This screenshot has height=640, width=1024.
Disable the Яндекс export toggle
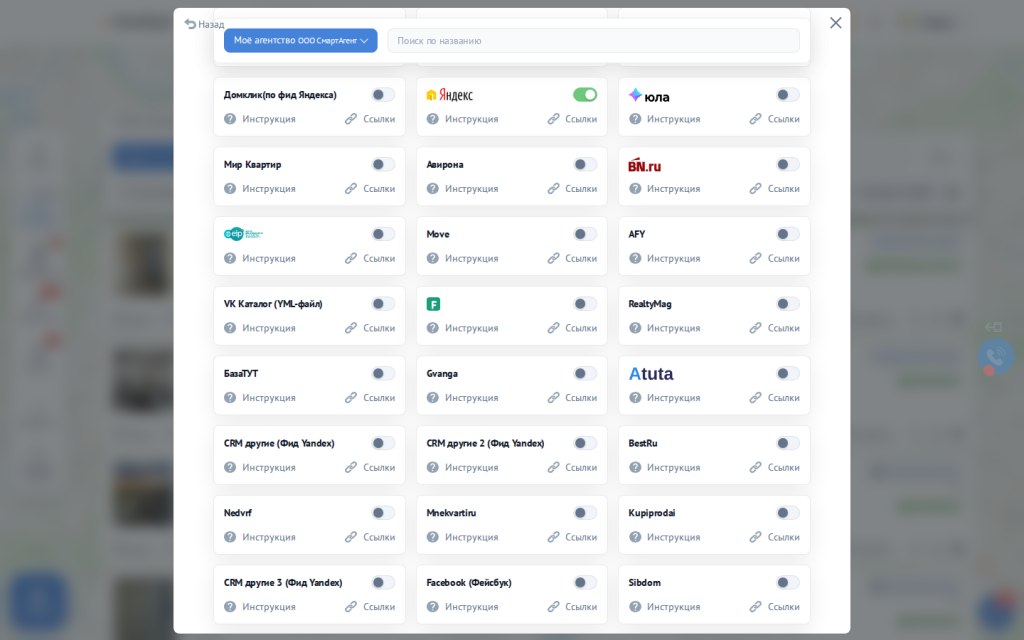[585, 95]
